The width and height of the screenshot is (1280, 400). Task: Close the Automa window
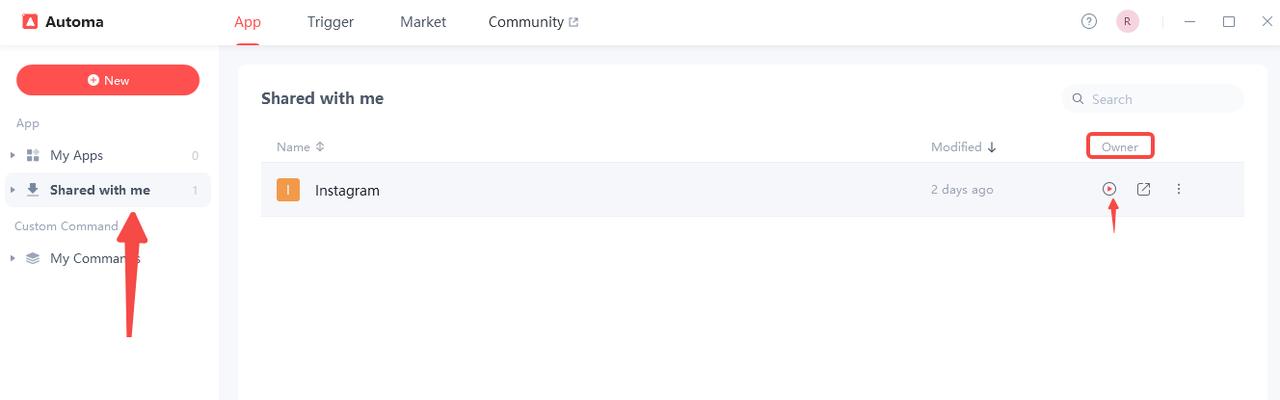pyautogui.click(x=1266, y=22)
